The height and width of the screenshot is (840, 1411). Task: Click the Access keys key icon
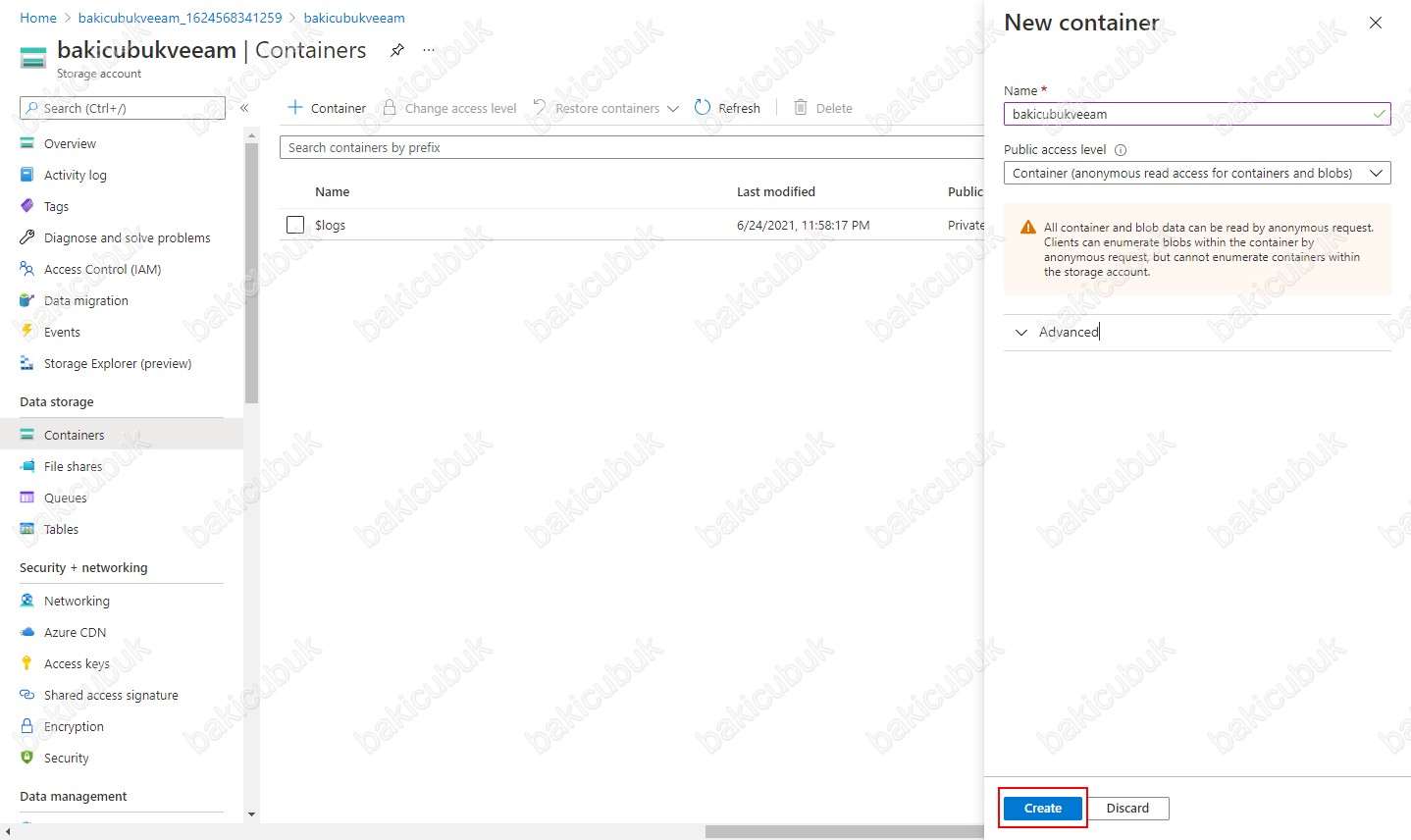[x=27, y=663]
